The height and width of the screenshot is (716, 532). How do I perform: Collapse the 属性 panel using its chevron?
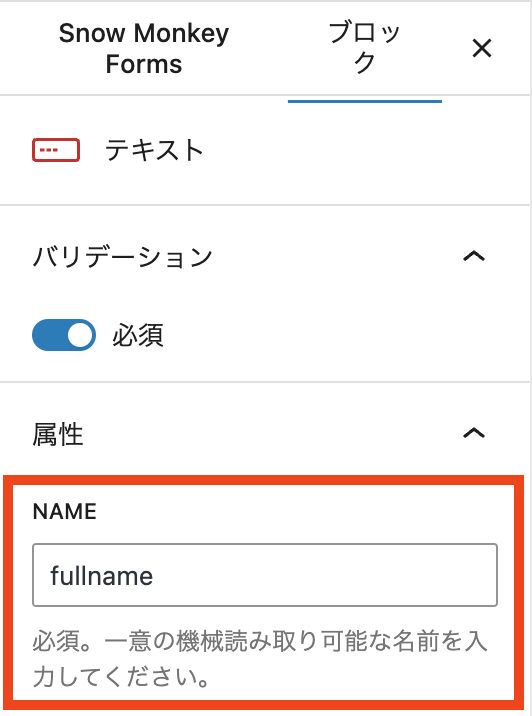[474, 432]
